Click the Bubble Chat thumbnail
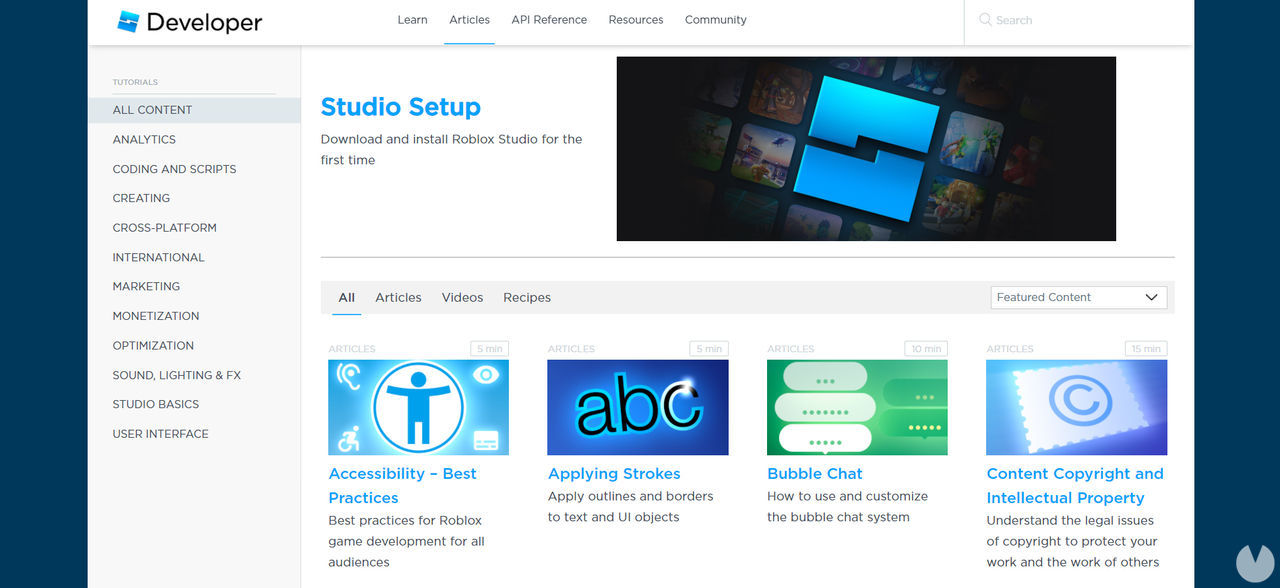 pos(857,407)
